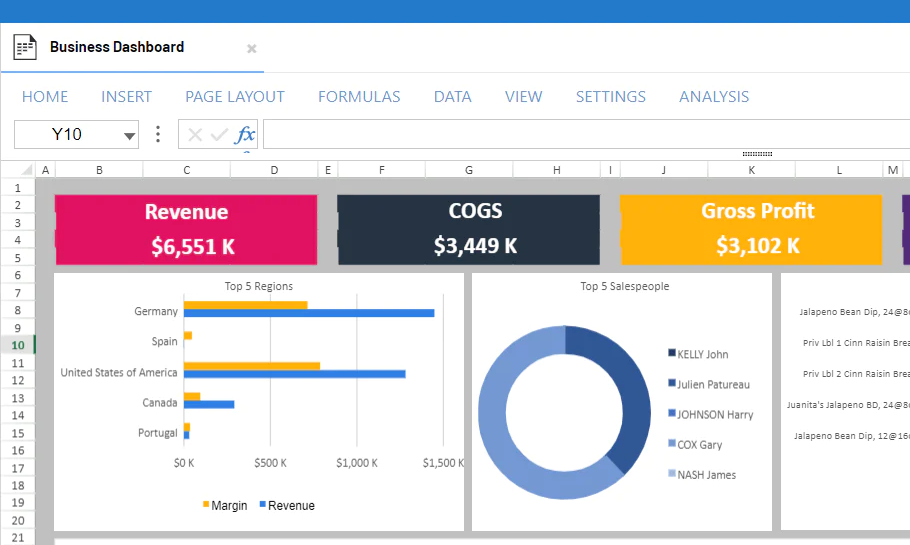Click the Margin legend color swatch
The width and height of the screenshot is (910, 545).
click(x=207, y=505)
